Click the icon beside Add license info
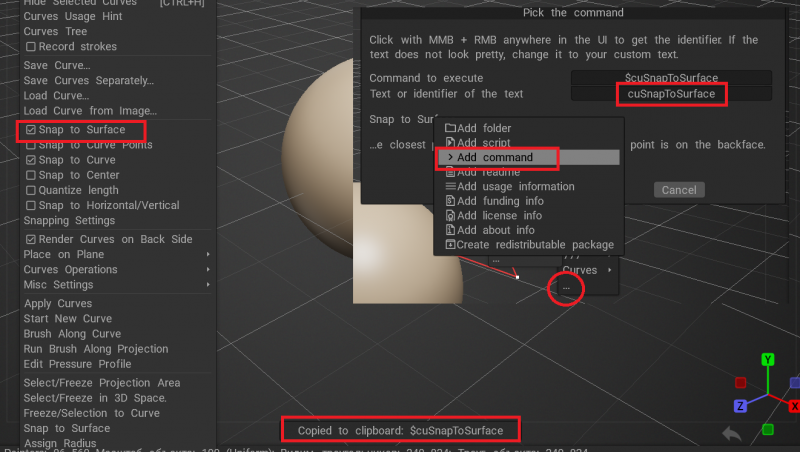This screenshot has width=800, height=452. click(x=450, y=216)
